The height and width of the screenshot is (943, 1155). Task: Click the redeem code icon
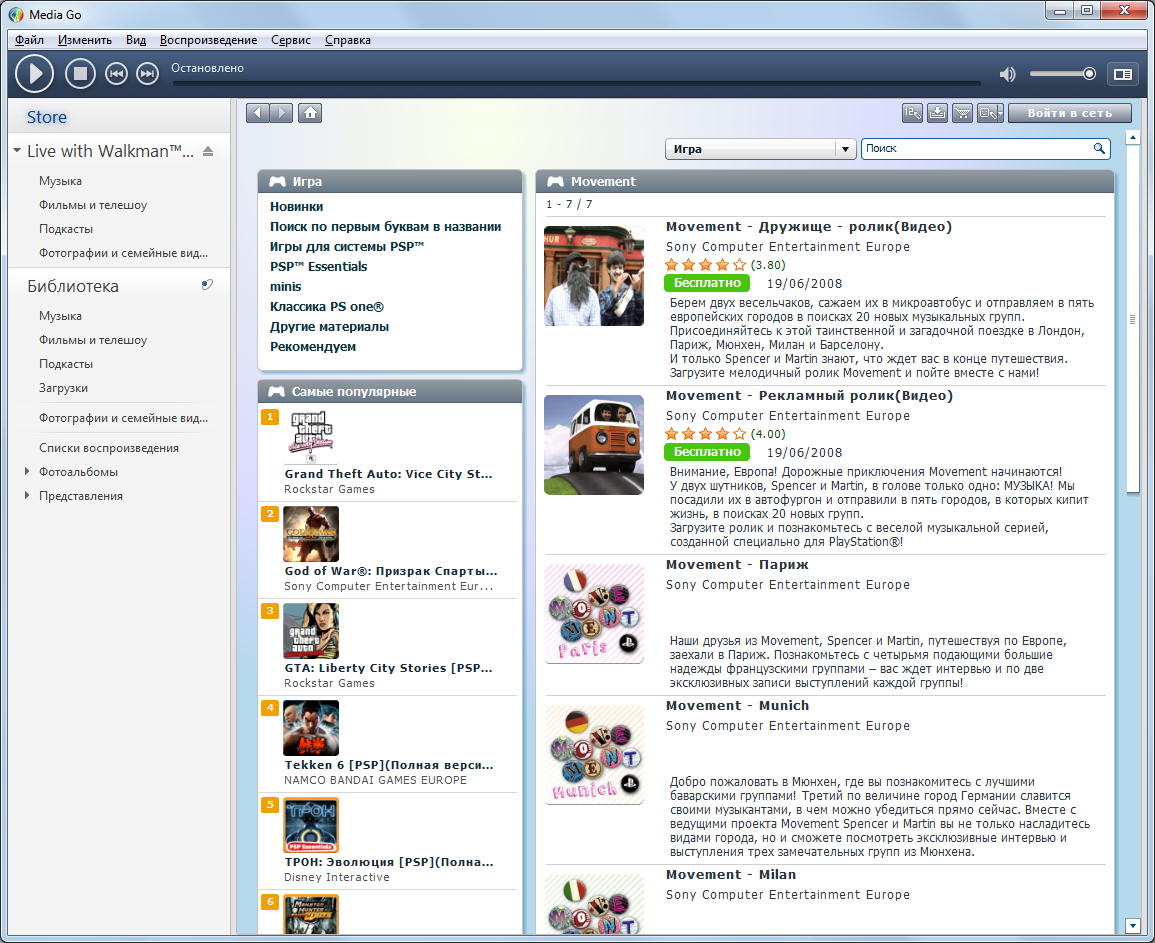pyautogui.click(x=912, y=113)
